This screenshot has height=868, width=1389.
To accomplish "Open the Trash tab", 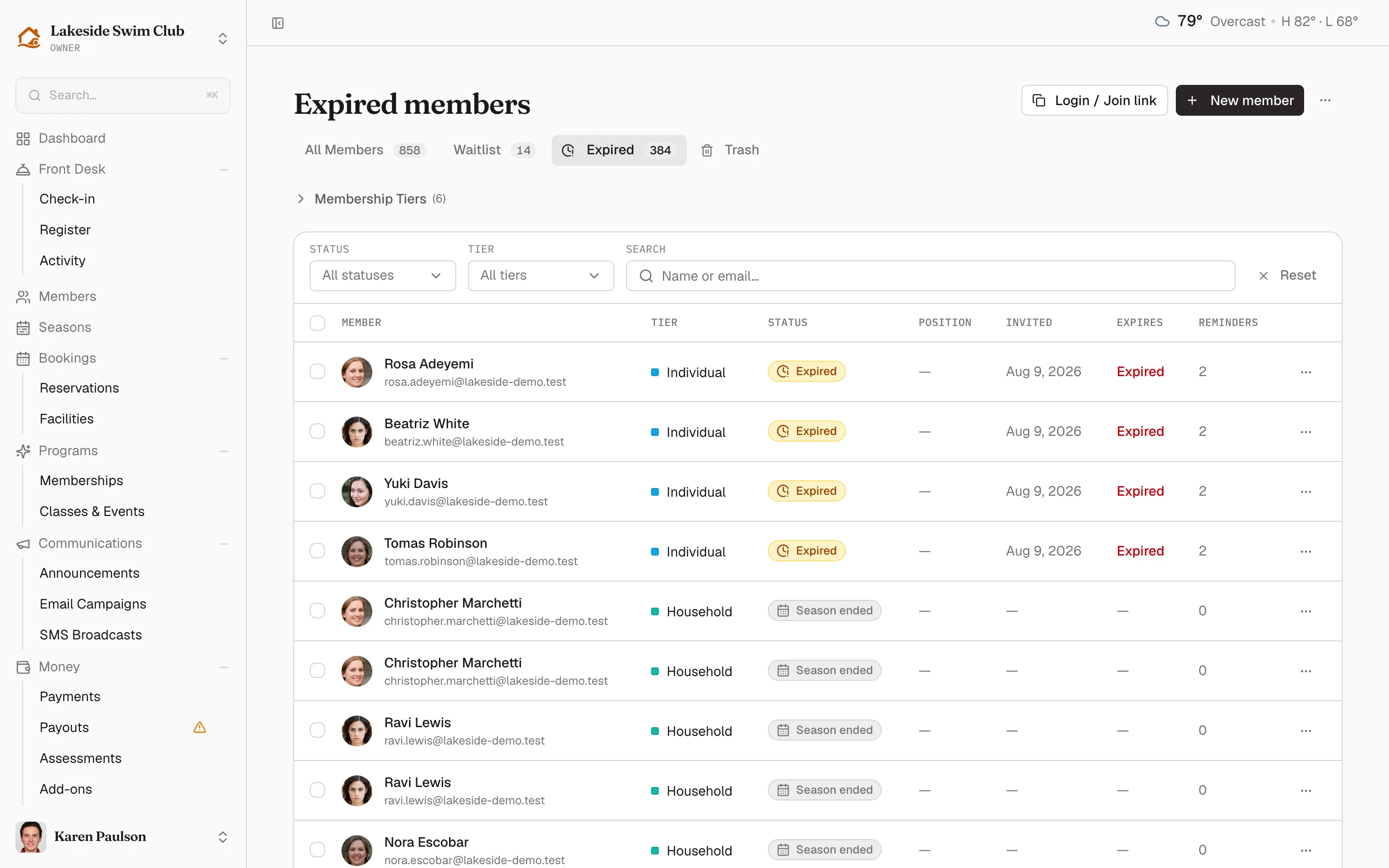I will (730, 150).
